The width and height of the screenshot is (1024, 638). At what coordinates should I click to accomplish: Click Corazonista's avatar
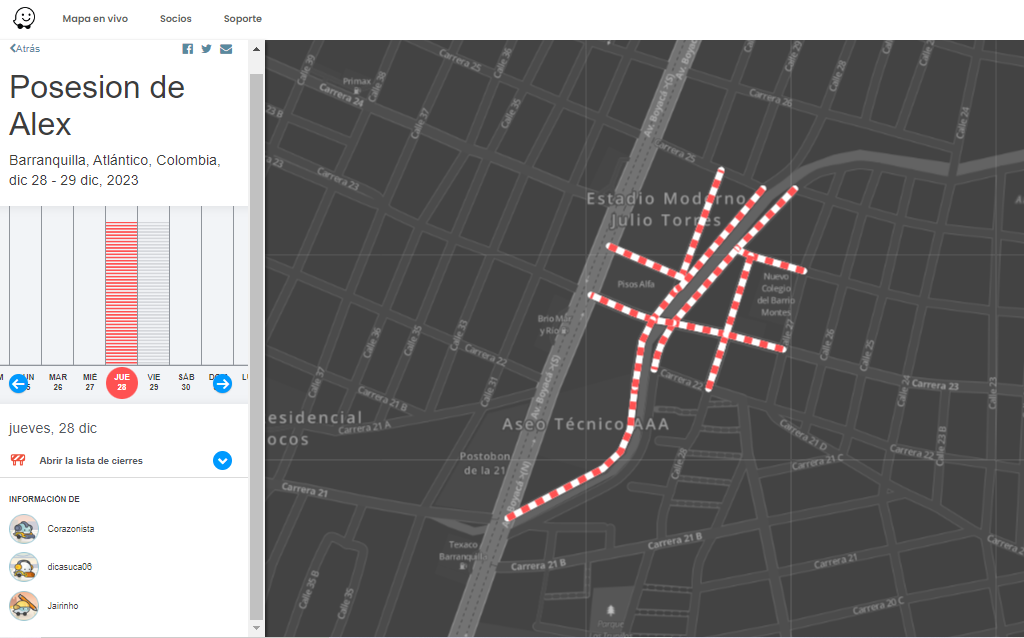pyautogui.click(x=24, y=529)
